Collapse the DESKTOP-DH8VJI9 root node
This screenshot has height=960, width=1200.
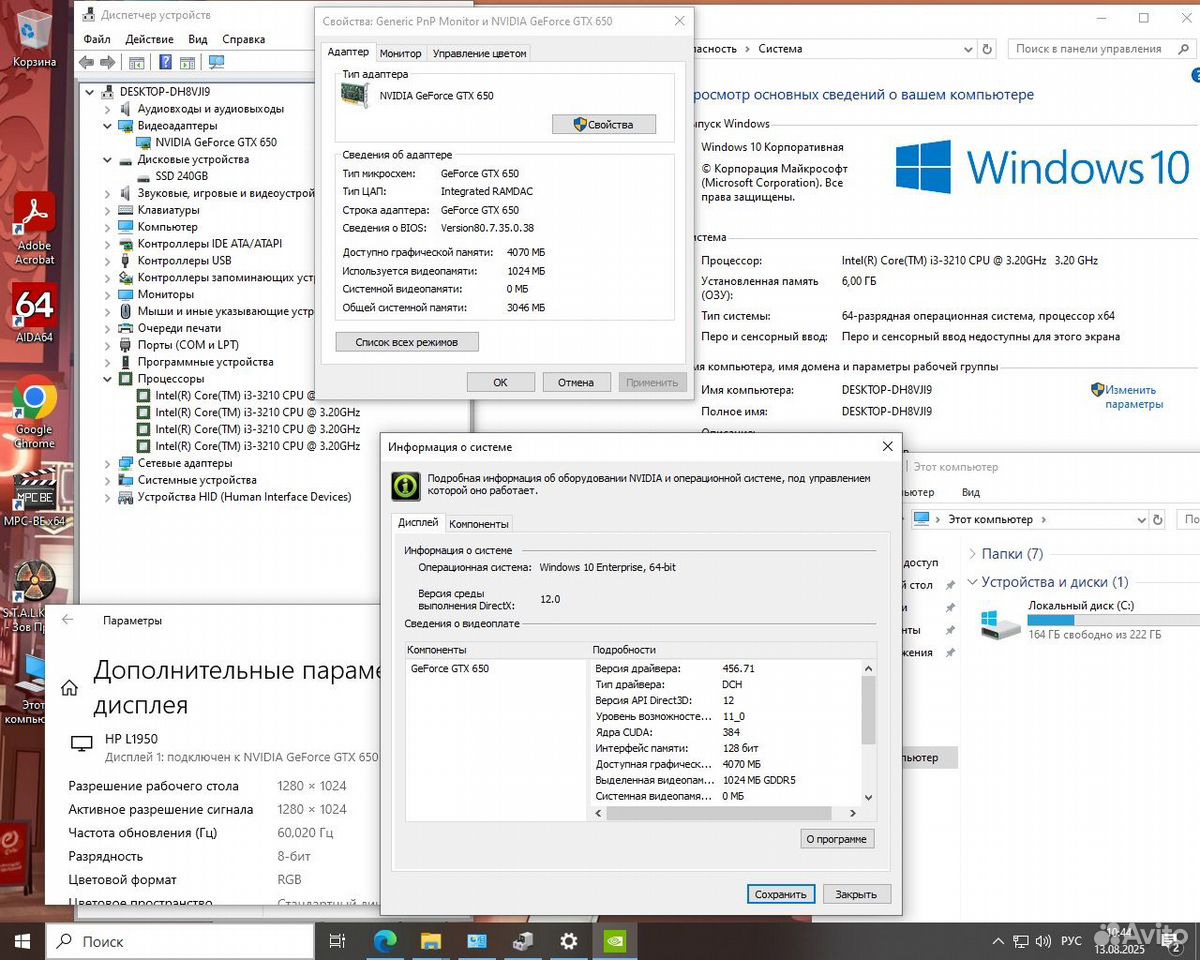[x=91, y=92]
